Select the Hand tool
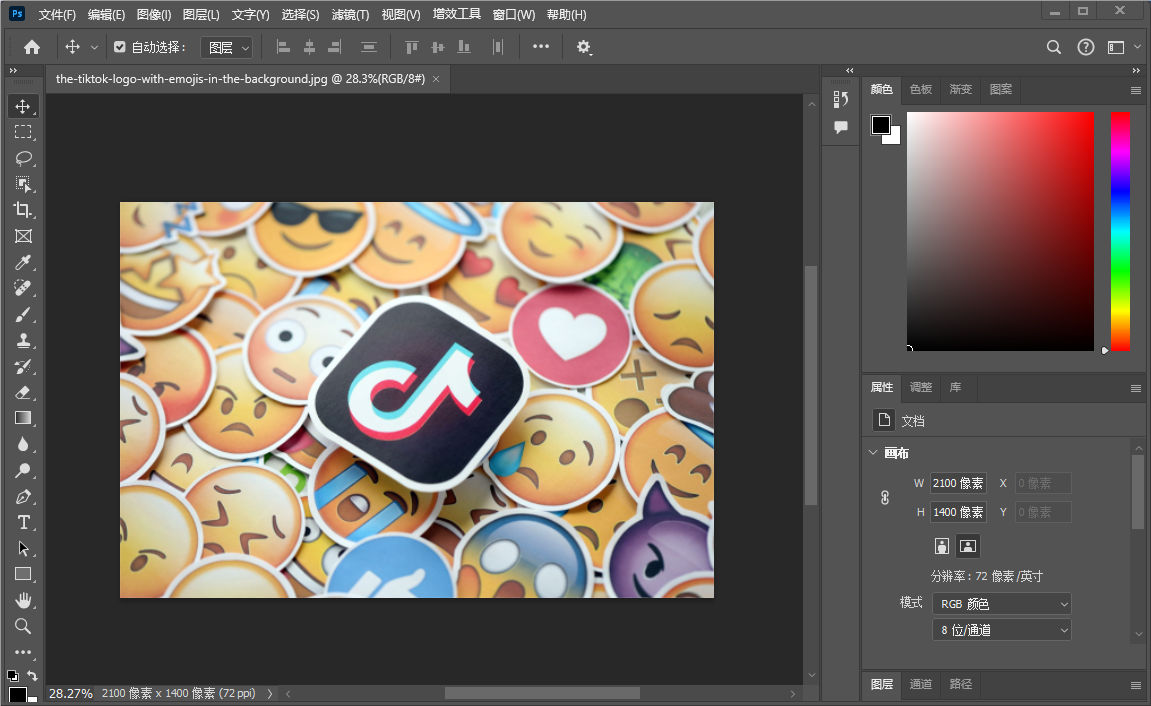This screenshot has height=706, width=1151. [x=24, y=600]
